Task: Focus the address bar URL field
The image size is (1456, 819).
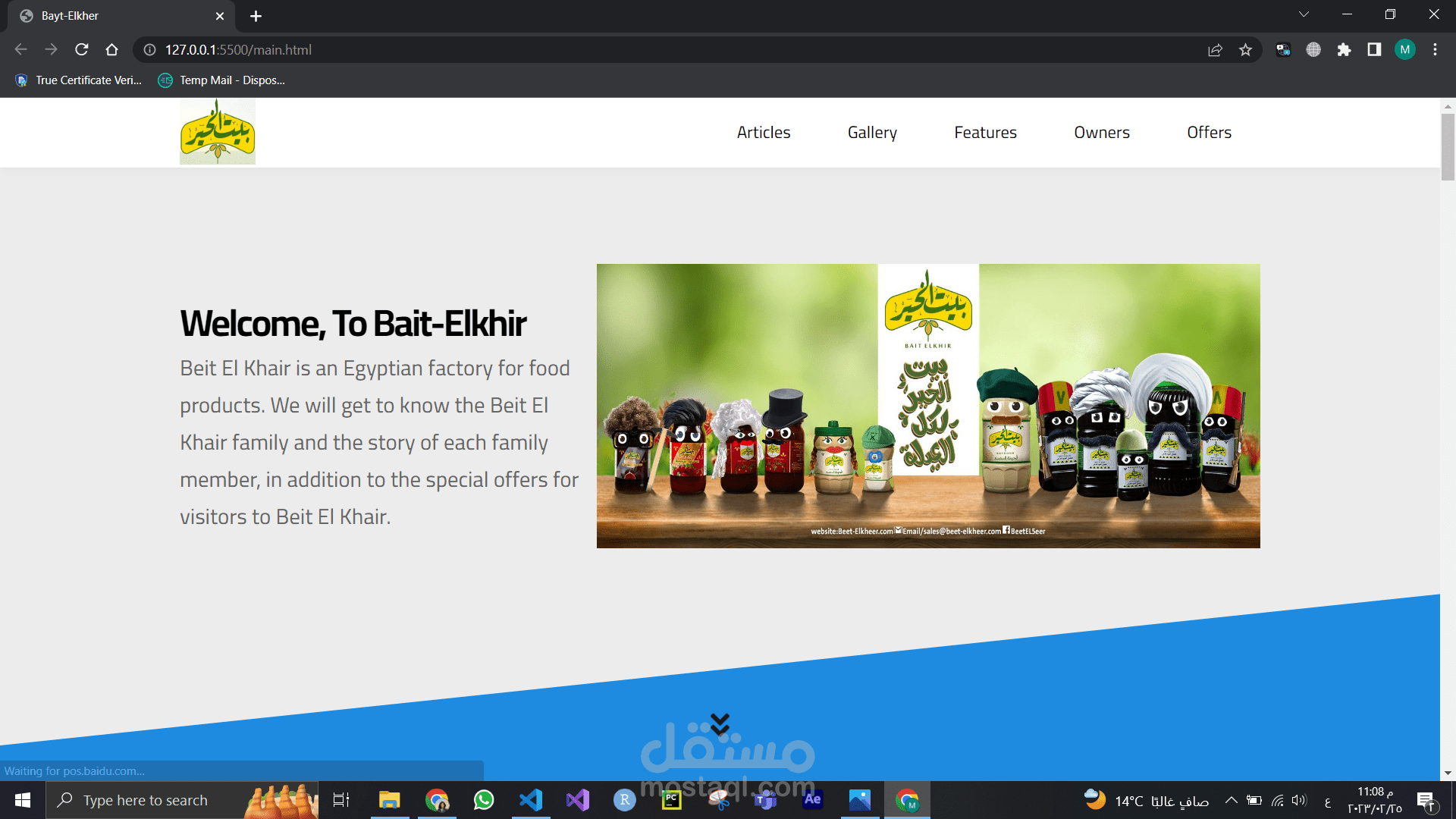Action: 667,49
